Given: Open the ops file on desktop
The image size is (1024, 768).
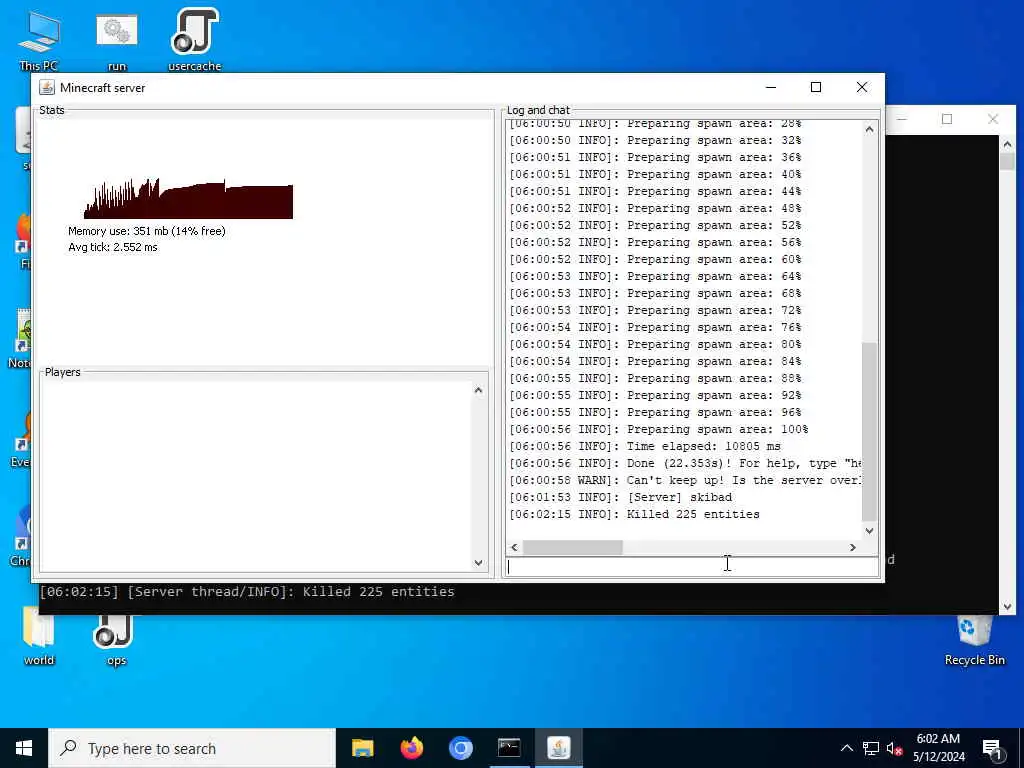Looking at the screenshot, I should [116, 639].
